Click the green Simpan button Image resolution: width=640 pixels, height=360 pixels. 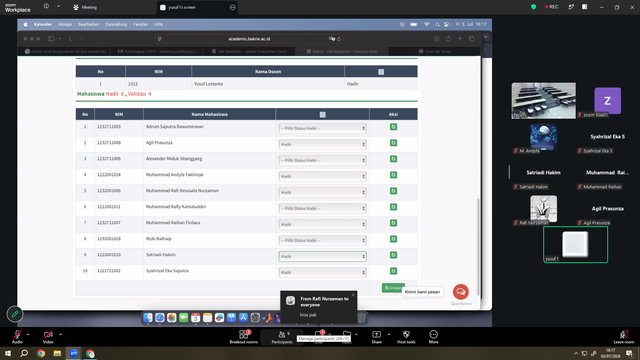[x=393, y=288]
